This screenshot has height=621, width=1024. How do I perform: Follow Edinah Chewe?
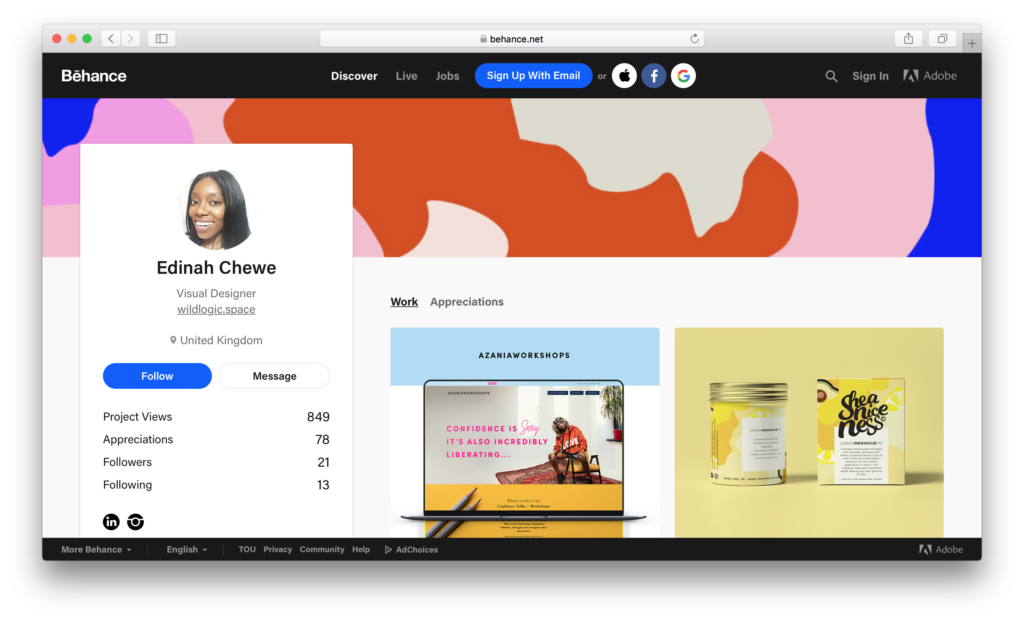[157, 376]
